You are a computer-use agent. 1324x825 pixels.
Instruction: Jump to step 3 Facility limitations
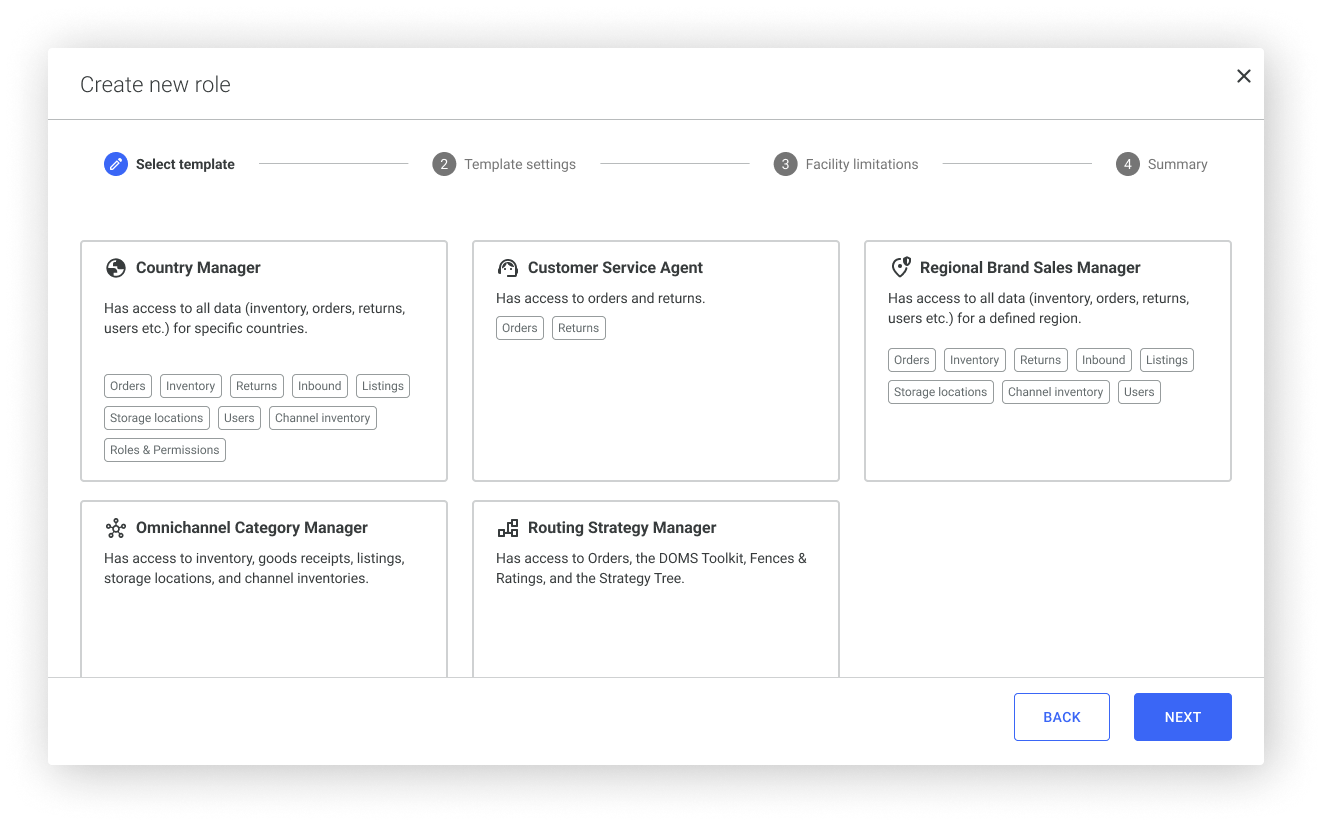point(847,164)
